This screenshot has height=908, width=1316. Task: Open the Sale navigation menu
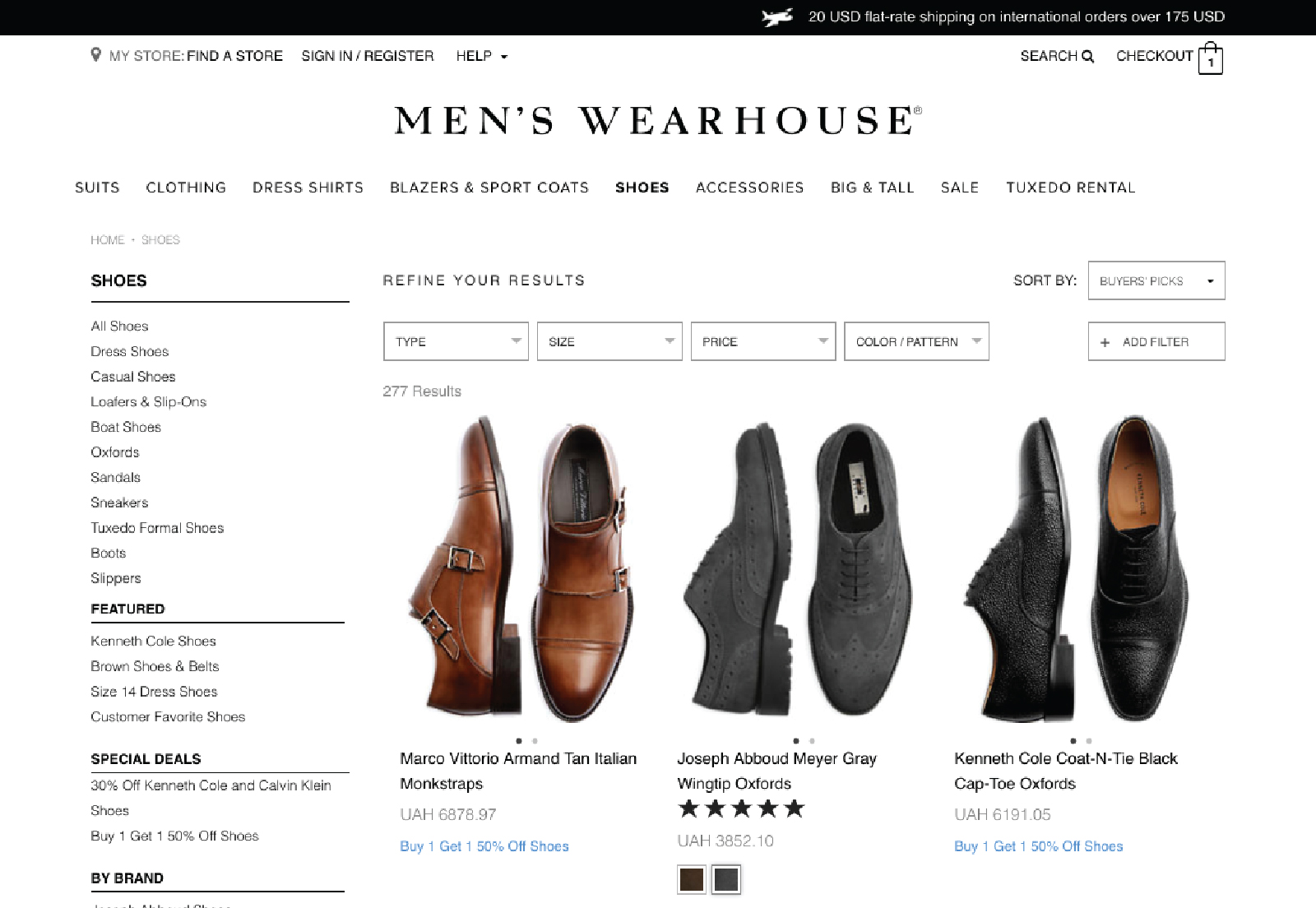[960, 188]
